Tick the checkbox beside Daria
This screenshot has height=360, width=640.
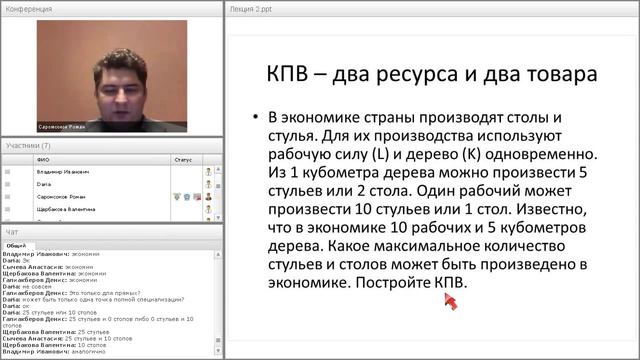pos(7,184)
